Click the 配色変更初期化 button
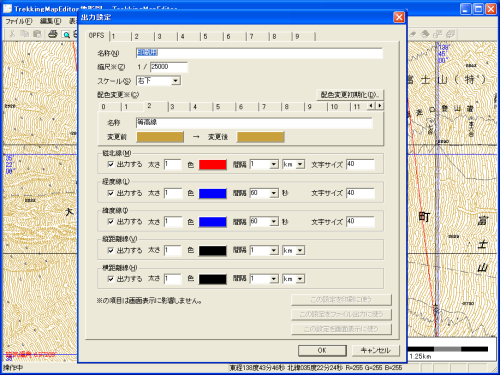Screen dimensions: 500x375 (350, 95)
